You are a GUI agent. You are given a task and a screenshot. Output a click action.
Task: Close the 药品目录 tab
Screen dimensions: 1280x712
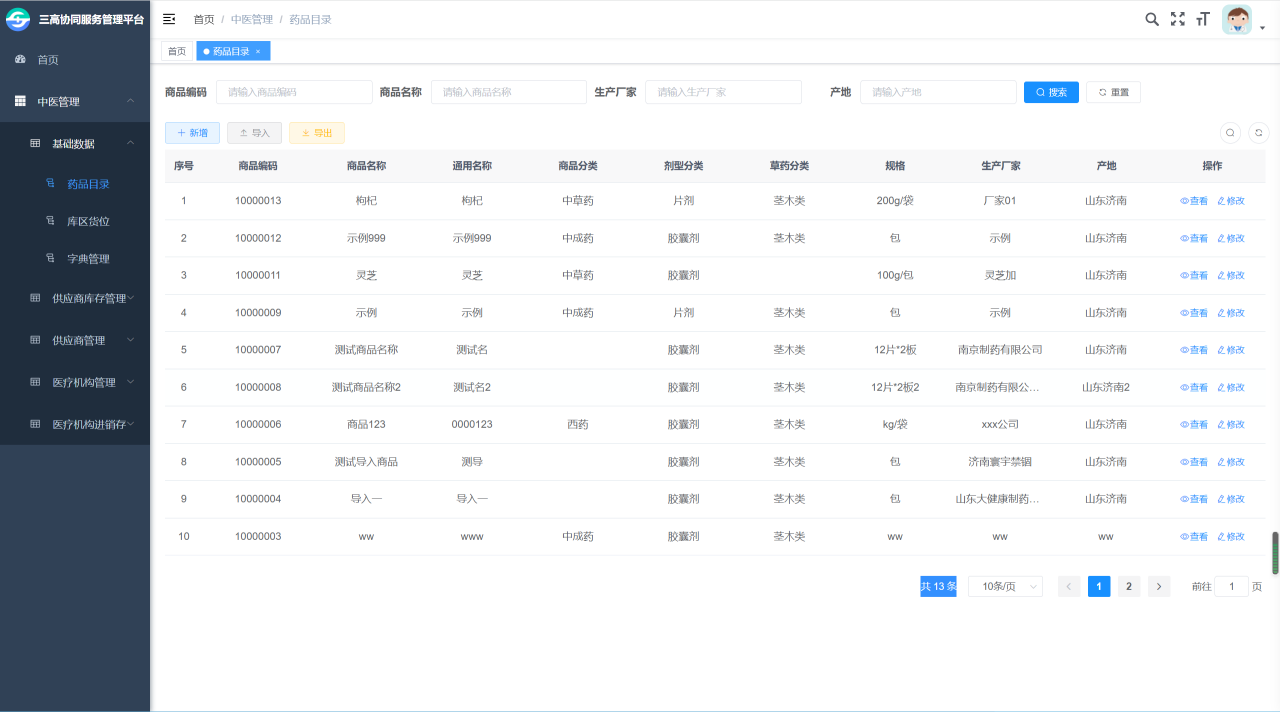tap(258, 51)
